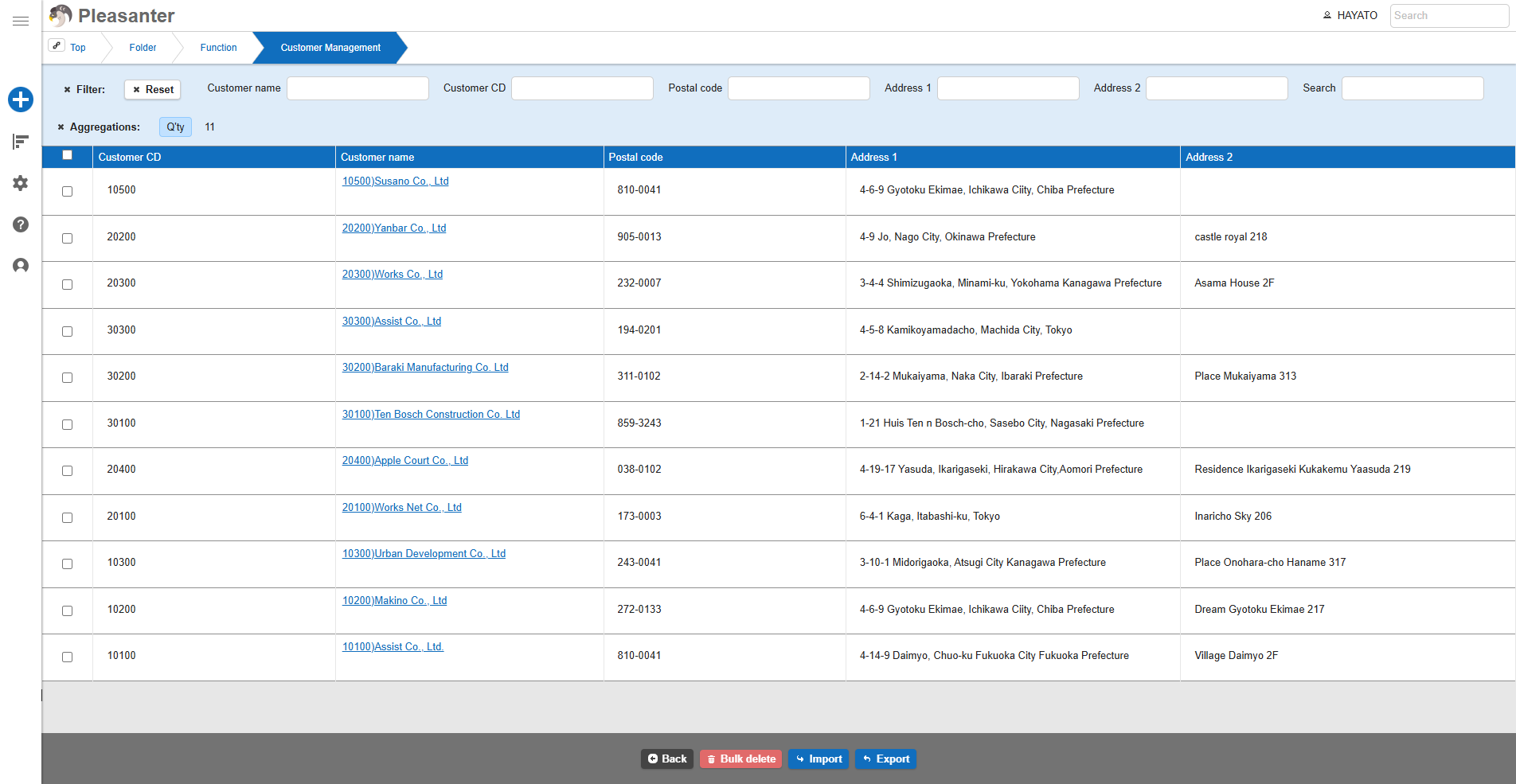Select all rows with header checkbox
The width and height of the screenshot is (1516, 784).
point(67,155)
